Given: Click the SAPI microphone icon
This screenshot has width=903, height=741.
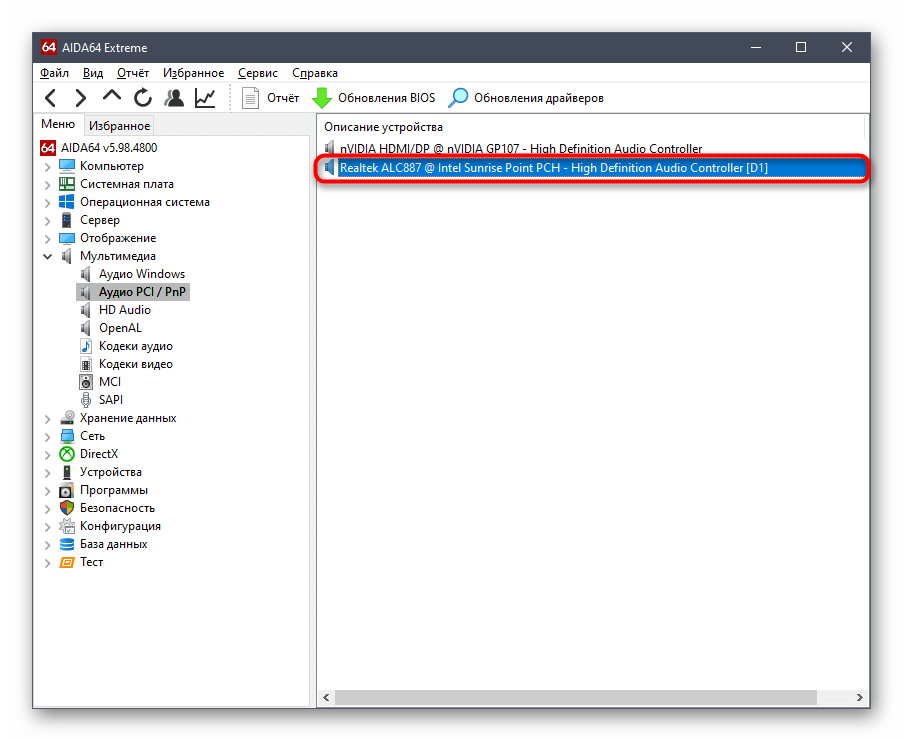Looking at the screenshot, I should 86,400.
